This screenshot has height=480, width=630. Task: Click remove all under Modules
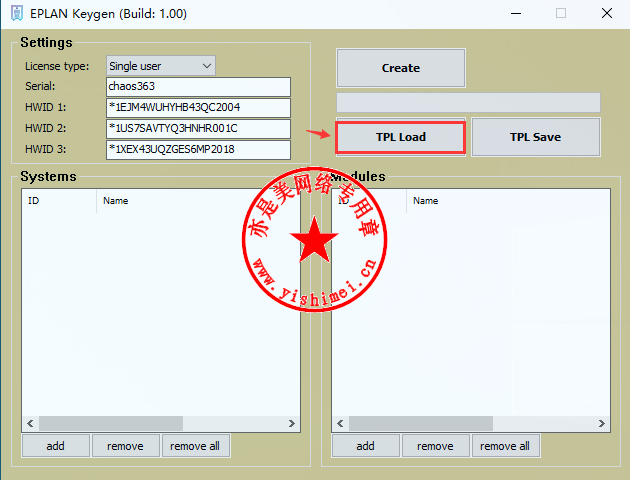coord(505,446)
